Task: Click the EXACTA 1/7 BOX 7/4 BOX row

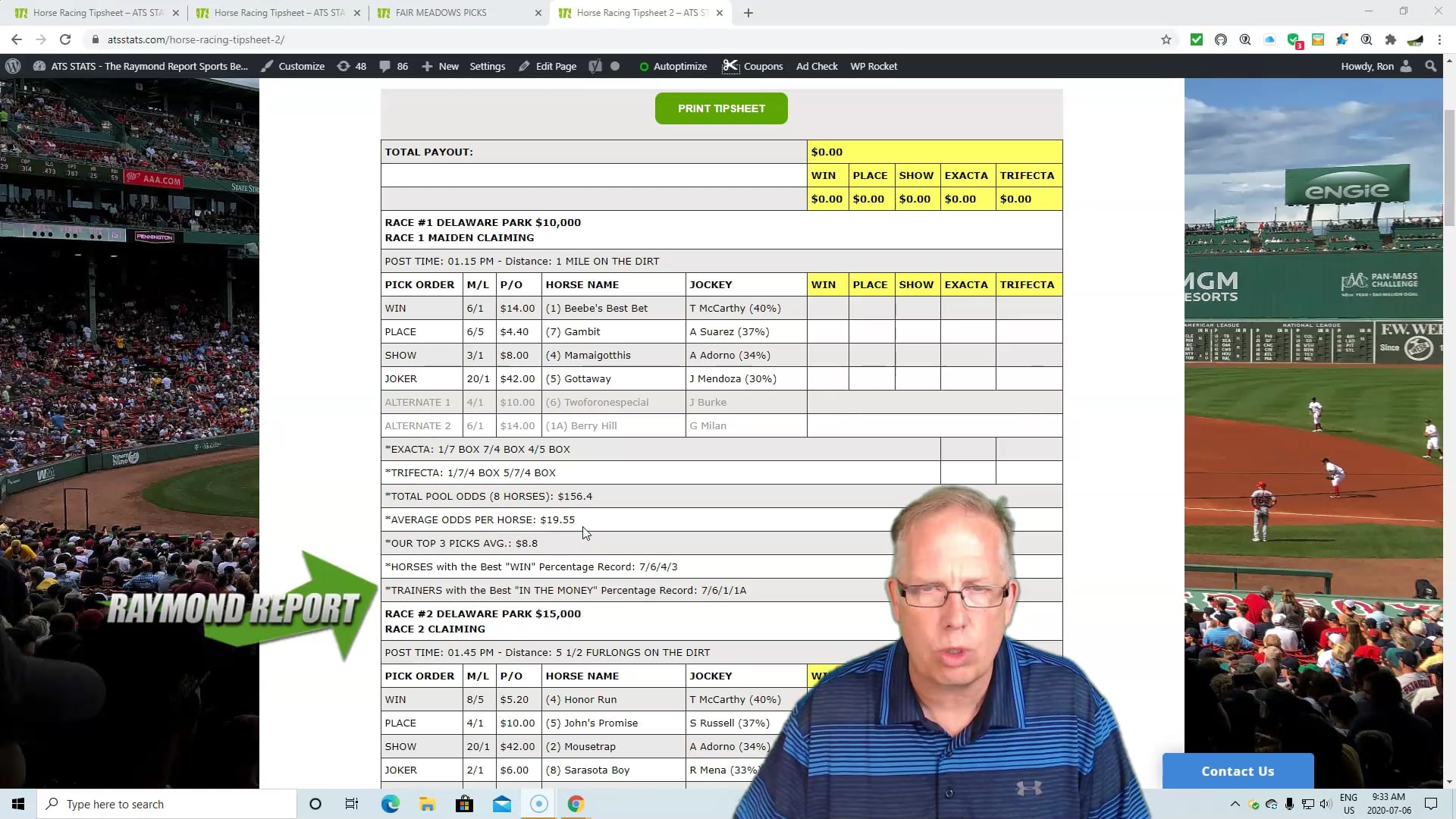Action: pyautogui.click(x=661, y=449)
